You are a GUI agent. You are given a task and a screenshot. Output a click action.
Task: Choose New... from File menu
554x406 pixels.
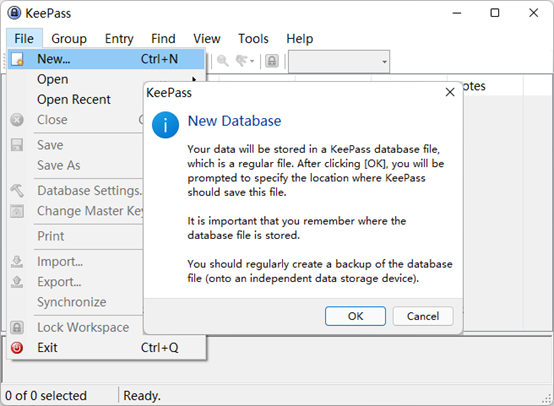(106, 59)
